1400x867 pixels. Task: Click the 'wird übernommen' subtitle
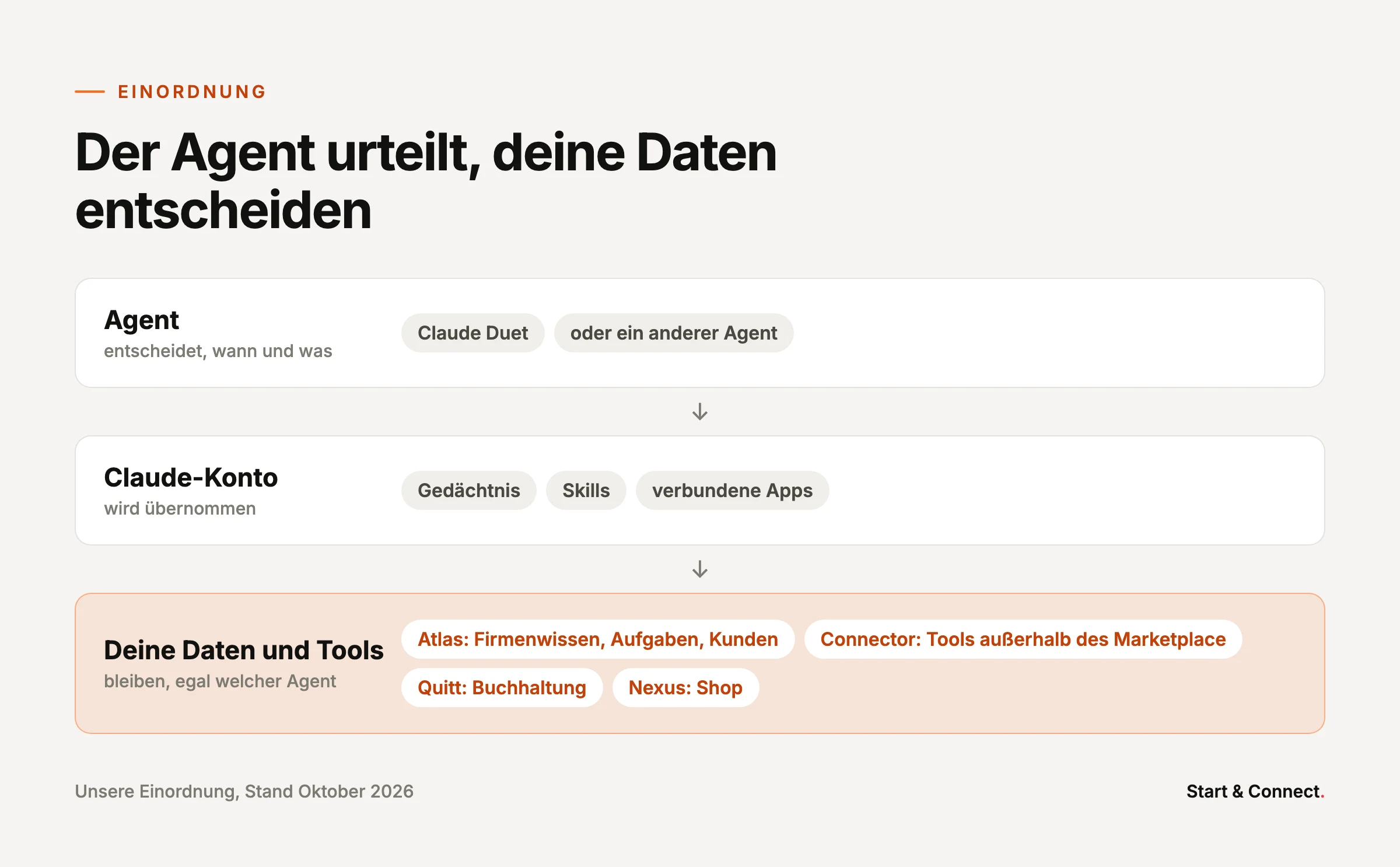click(180, 508)
